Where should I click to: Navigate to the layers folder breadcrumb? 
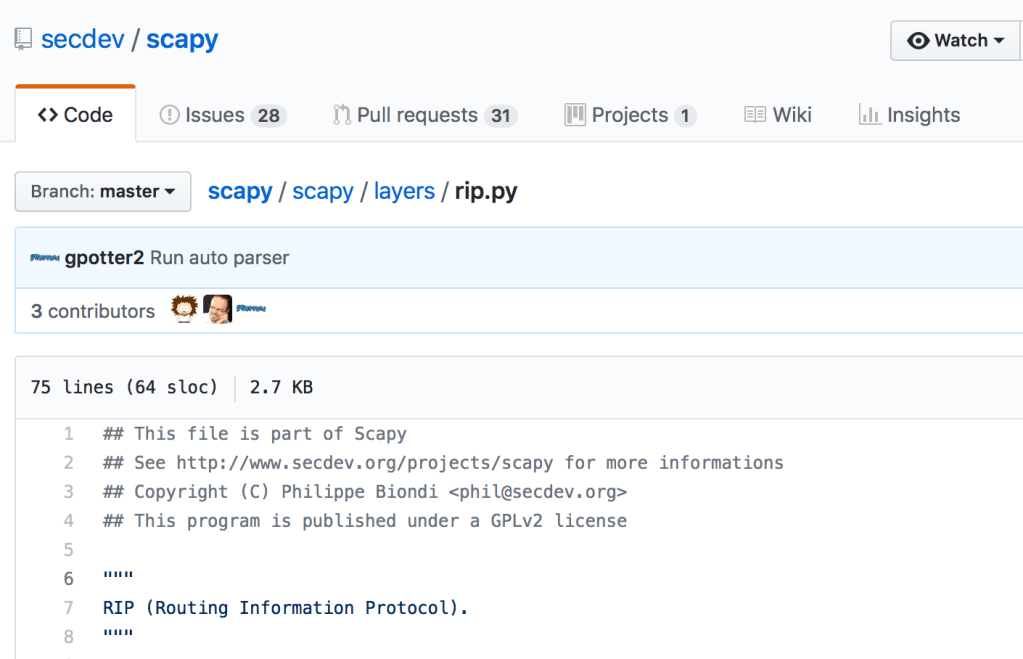point(404,190)
